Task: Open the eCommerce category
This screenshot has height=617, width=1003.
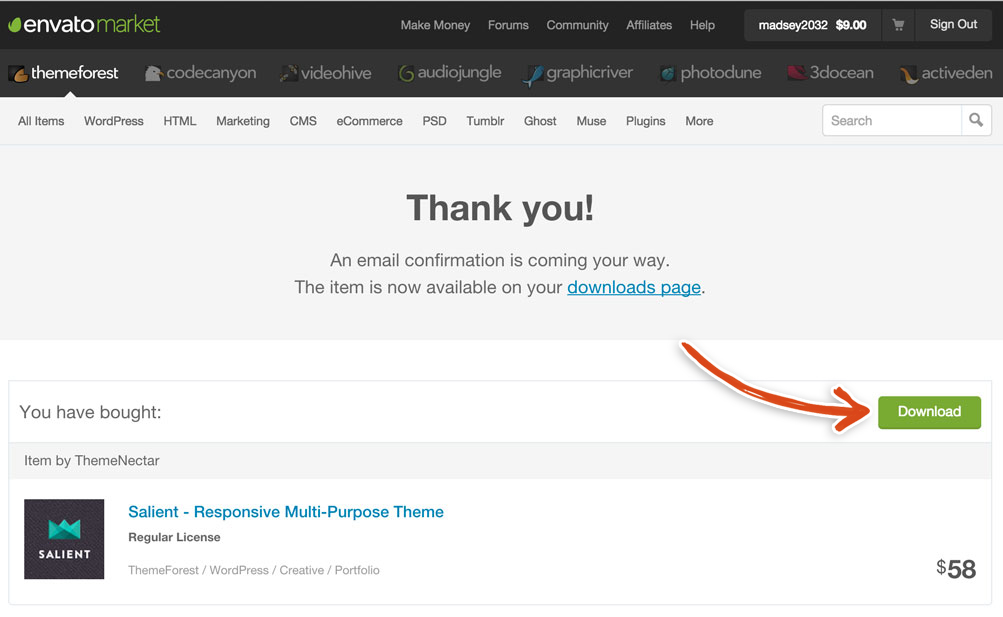Action: [370, 121]
